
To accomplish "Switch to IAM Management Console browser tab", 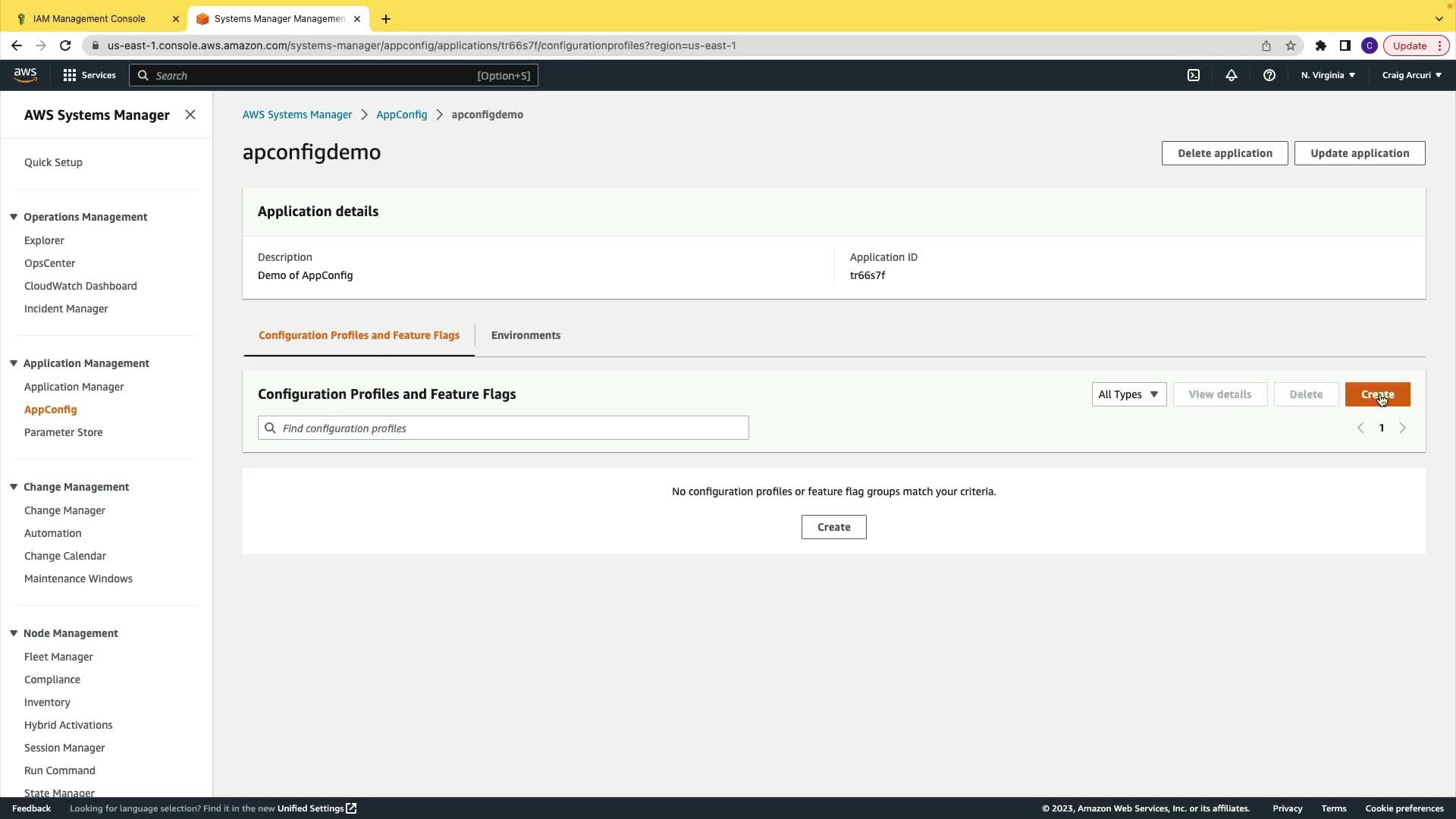I will click(89, 18).
